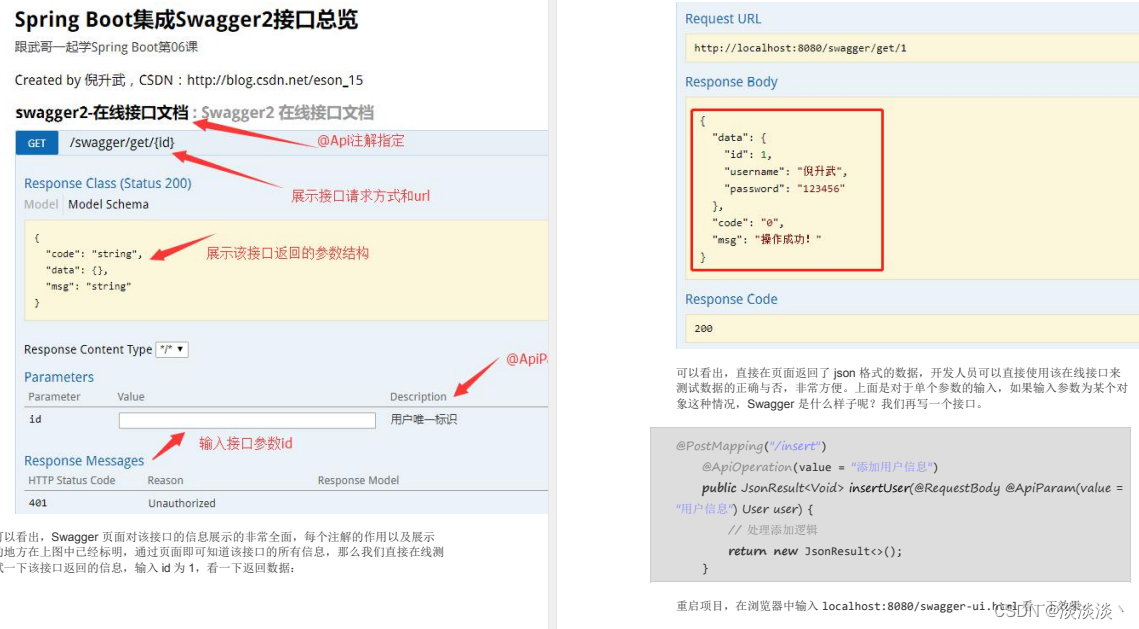Click the Response Code 200 value
Viewport: 1139px width, 629px height.
coord(702,328)
